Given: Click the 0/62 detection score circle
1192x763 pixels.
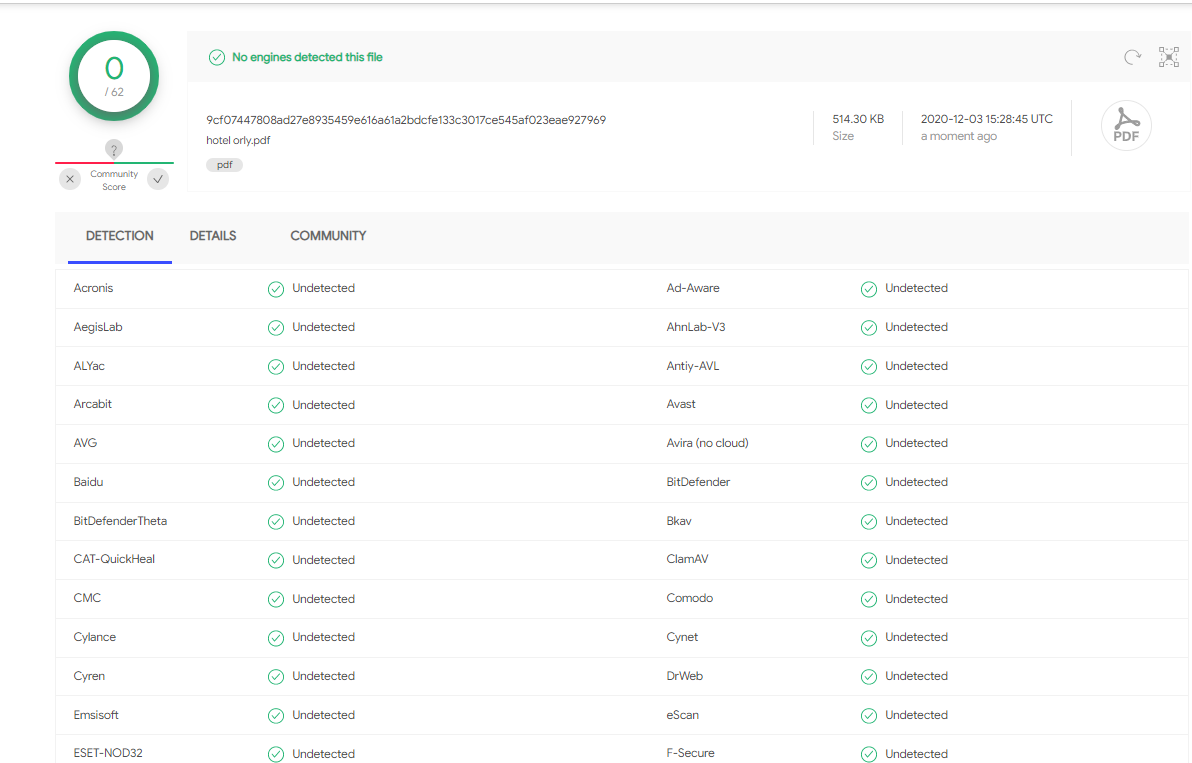Looking at the screenshot, I should [114, 76].
